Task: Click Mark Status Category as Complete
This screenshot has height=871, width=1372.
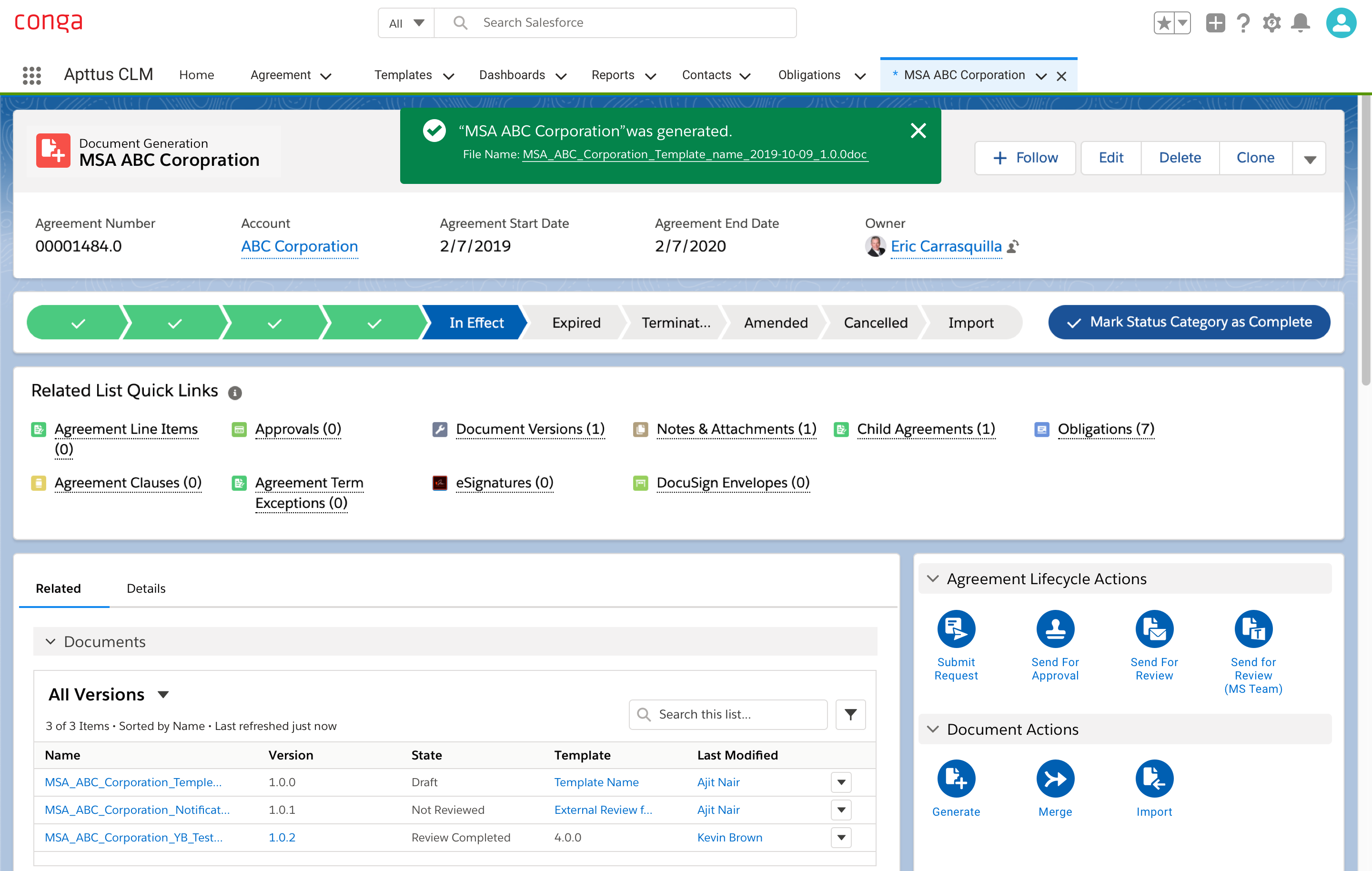Action: tap(1189, 322)
